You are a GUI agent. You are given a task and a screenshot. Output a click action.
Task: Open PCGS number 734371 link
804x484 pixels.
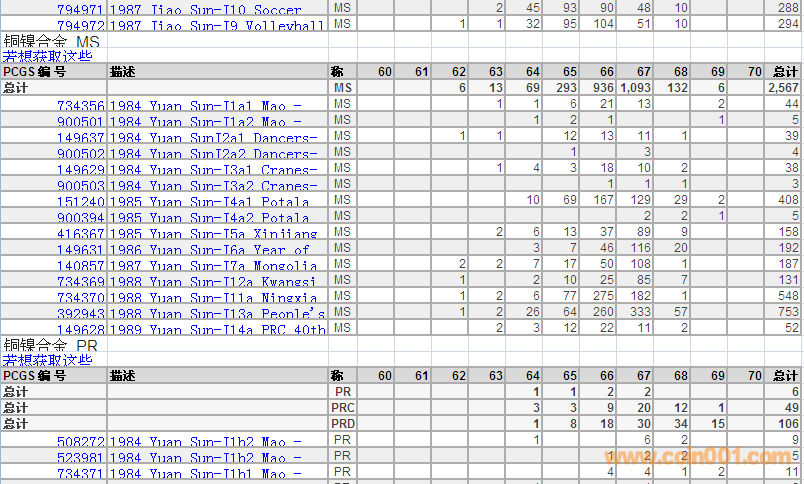(x=80, y=473)
